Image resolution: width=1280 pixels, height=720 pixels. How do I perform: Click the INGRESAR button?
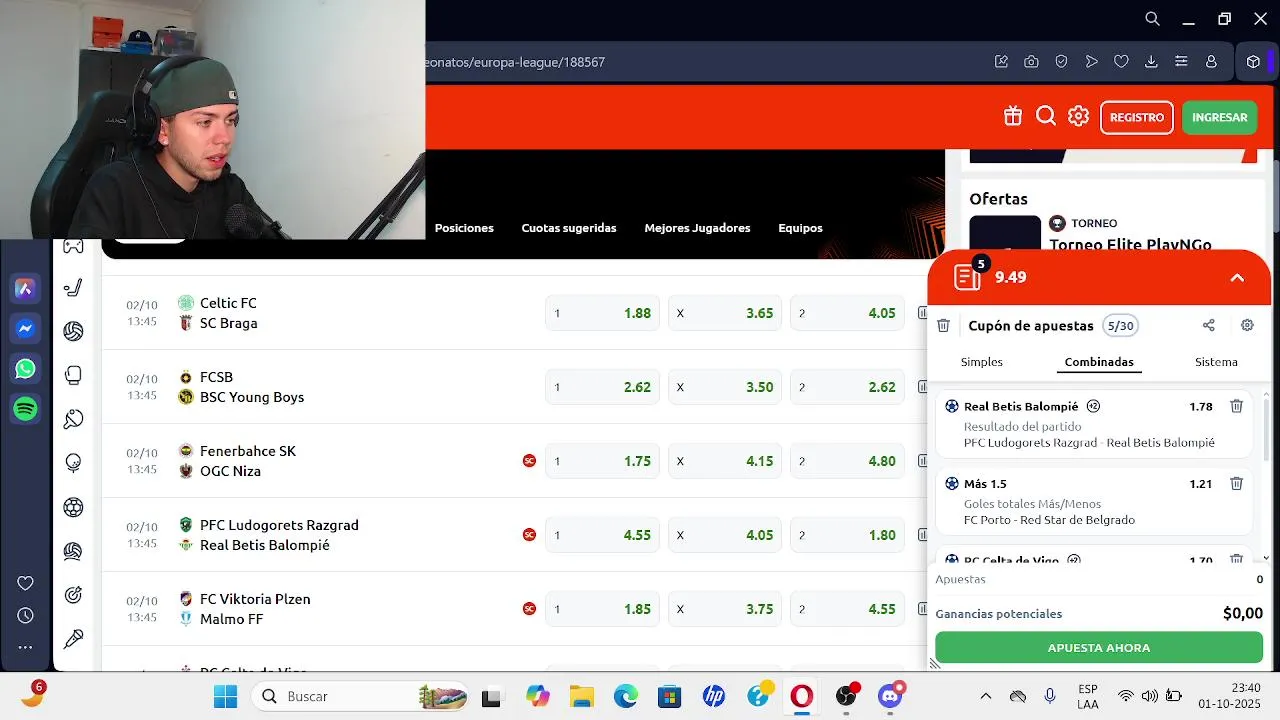tap(1219, 117)
